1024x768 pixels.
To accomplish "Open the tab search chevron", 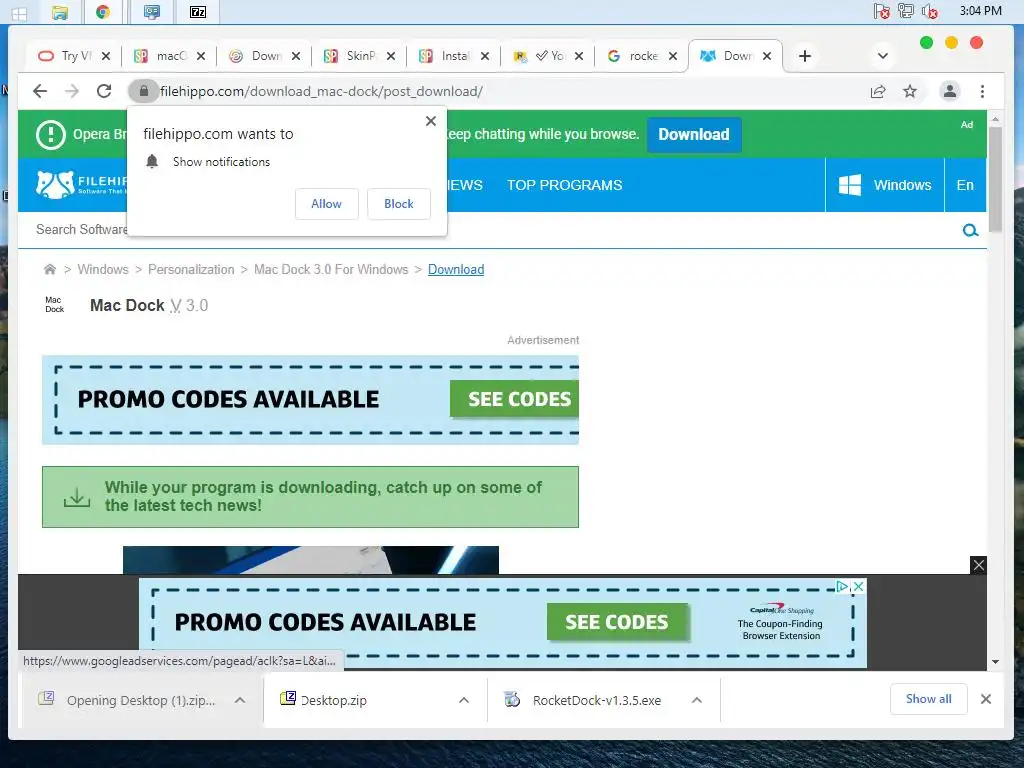I will [883, 56].
